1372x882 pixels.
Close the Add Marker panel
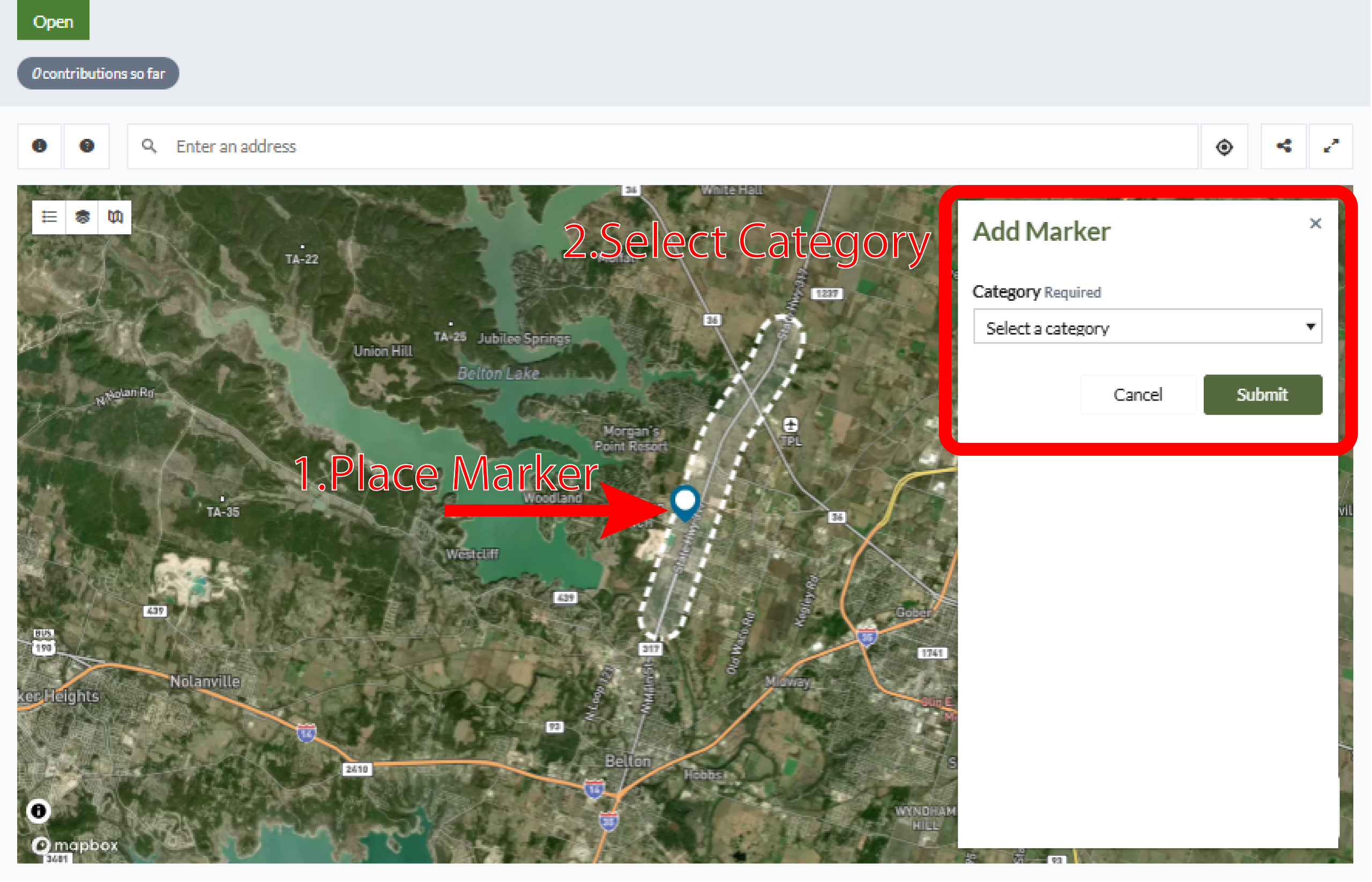pos(1316,224)
